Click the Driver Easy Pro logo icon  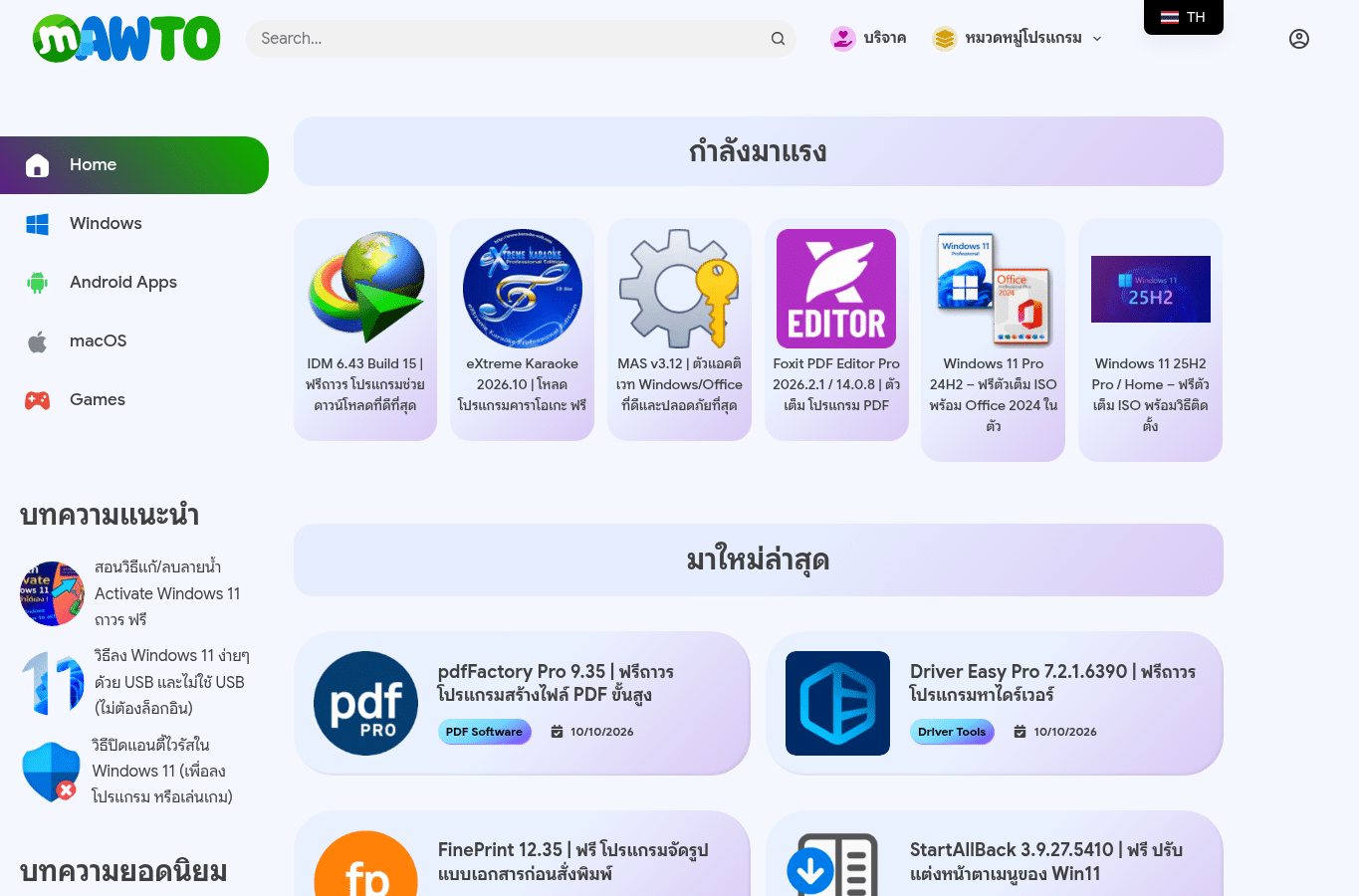[837, 703]
